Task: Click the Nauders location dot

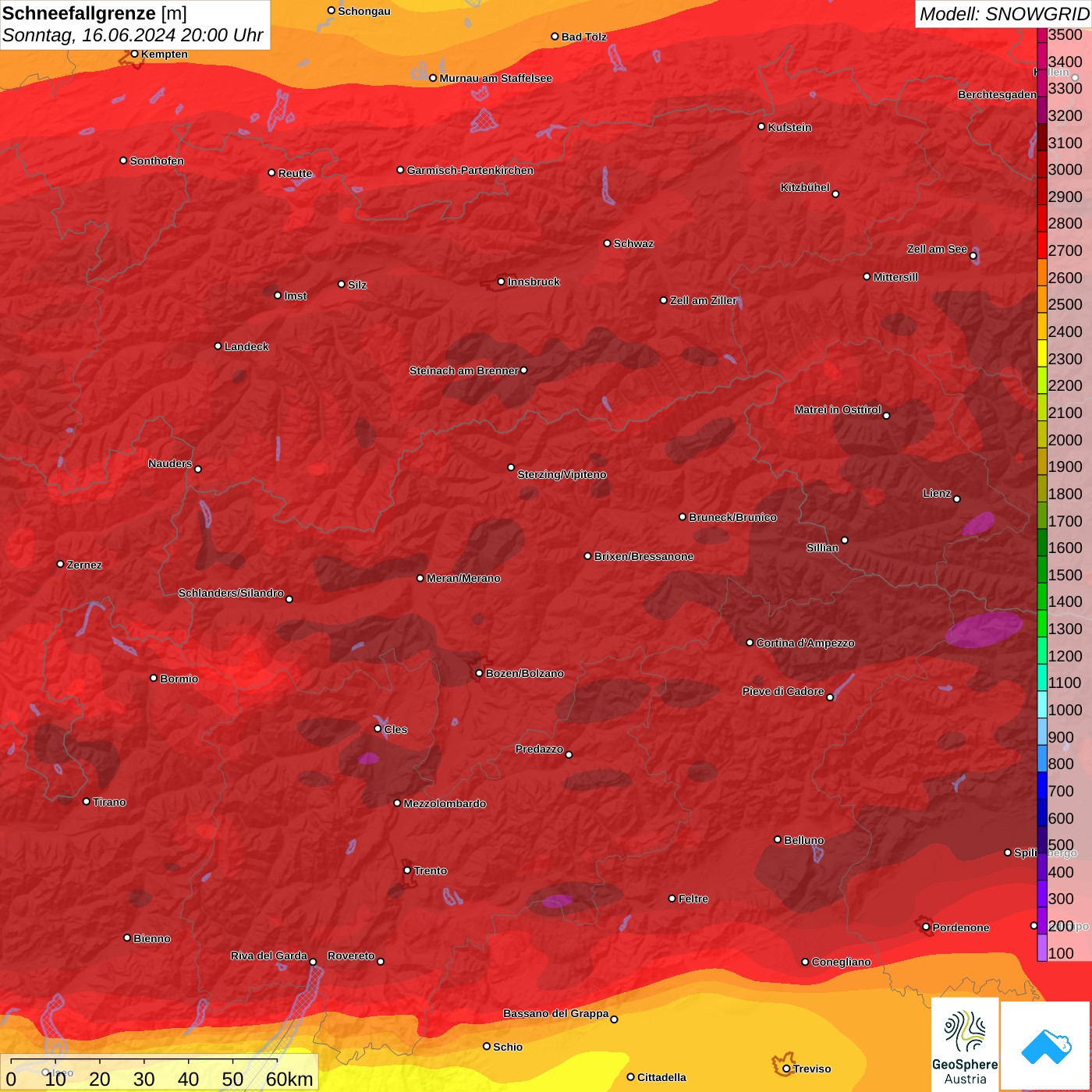Action: (x=198, y=469)
